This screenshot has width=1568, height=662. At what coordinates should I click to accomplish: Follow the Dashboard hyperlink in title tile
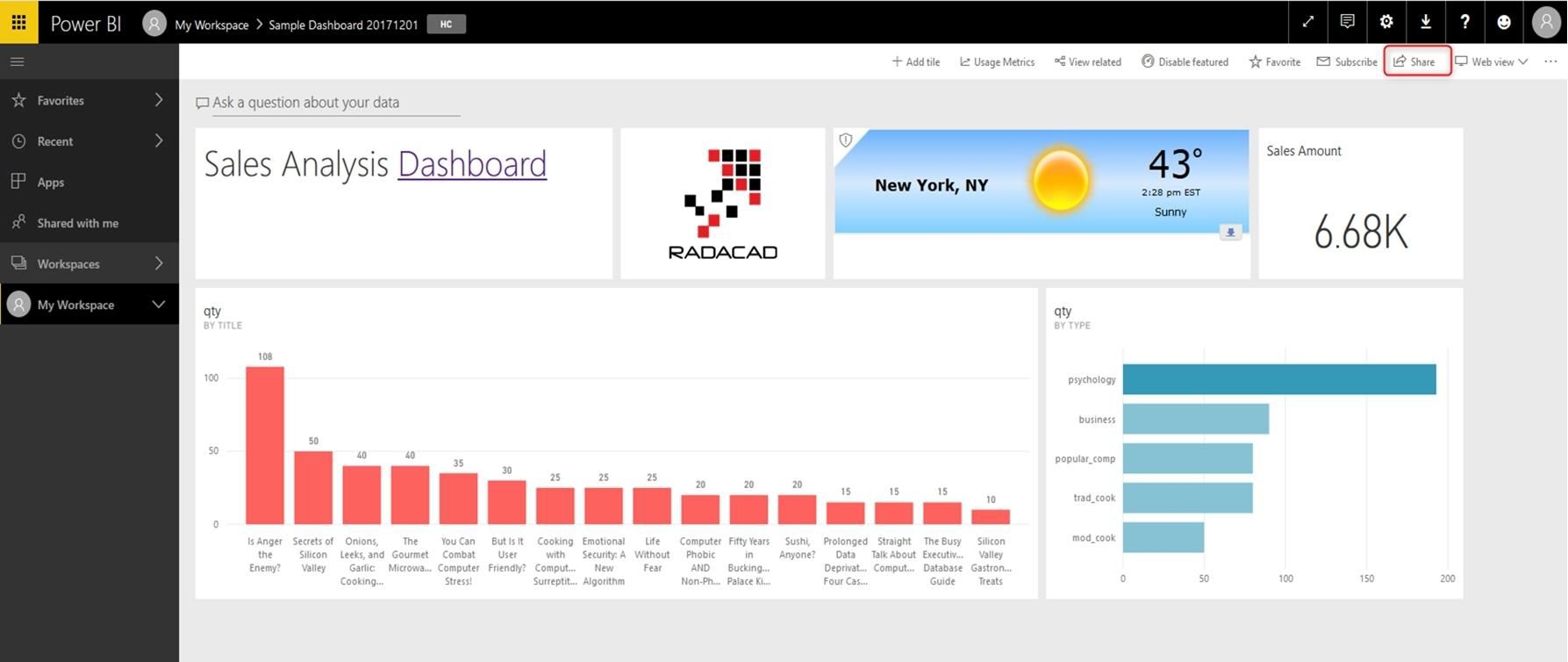click(472, 164)
